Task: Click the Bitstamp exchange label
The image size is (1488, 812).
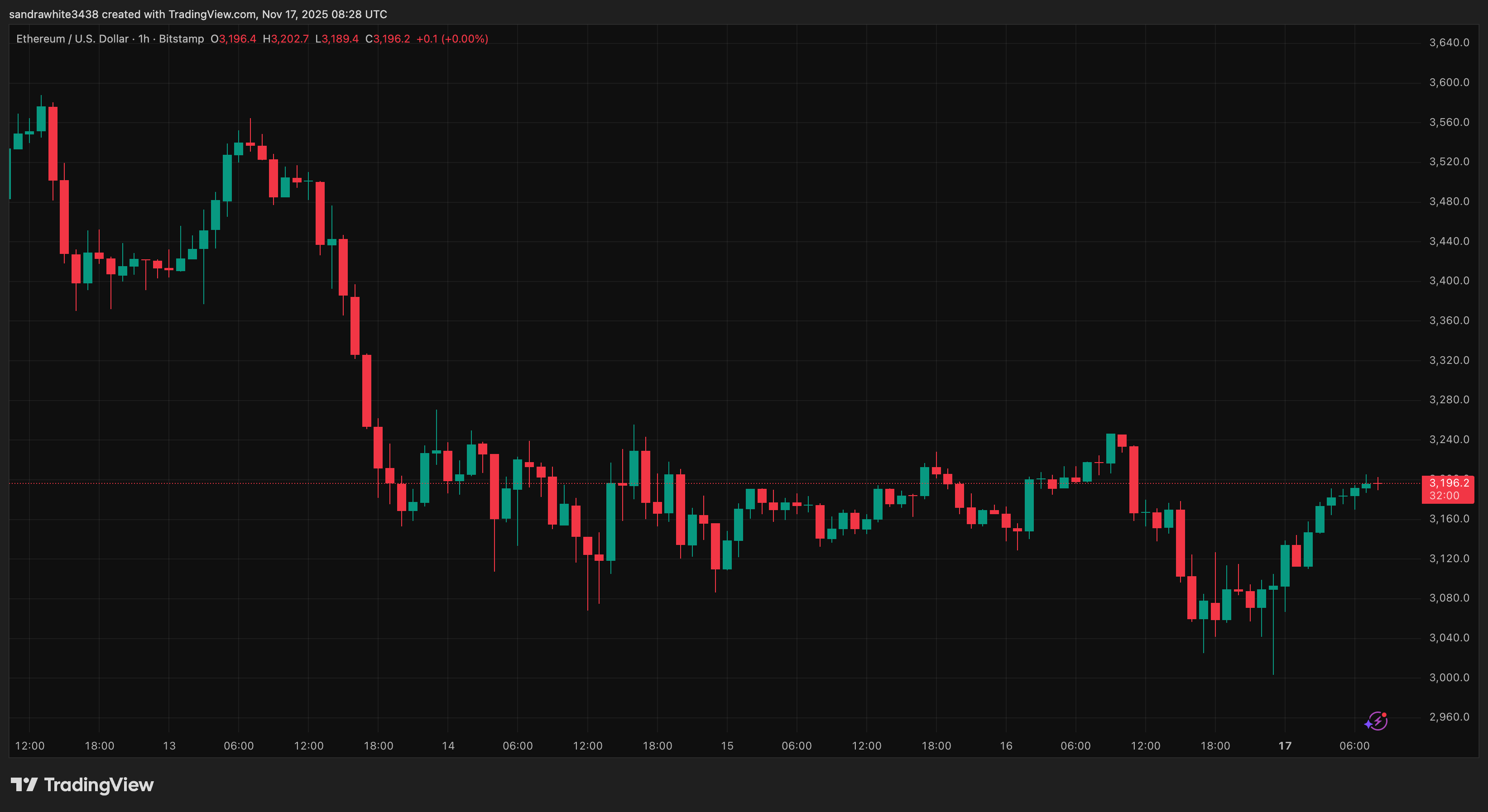Action: (x=182, y=38)
